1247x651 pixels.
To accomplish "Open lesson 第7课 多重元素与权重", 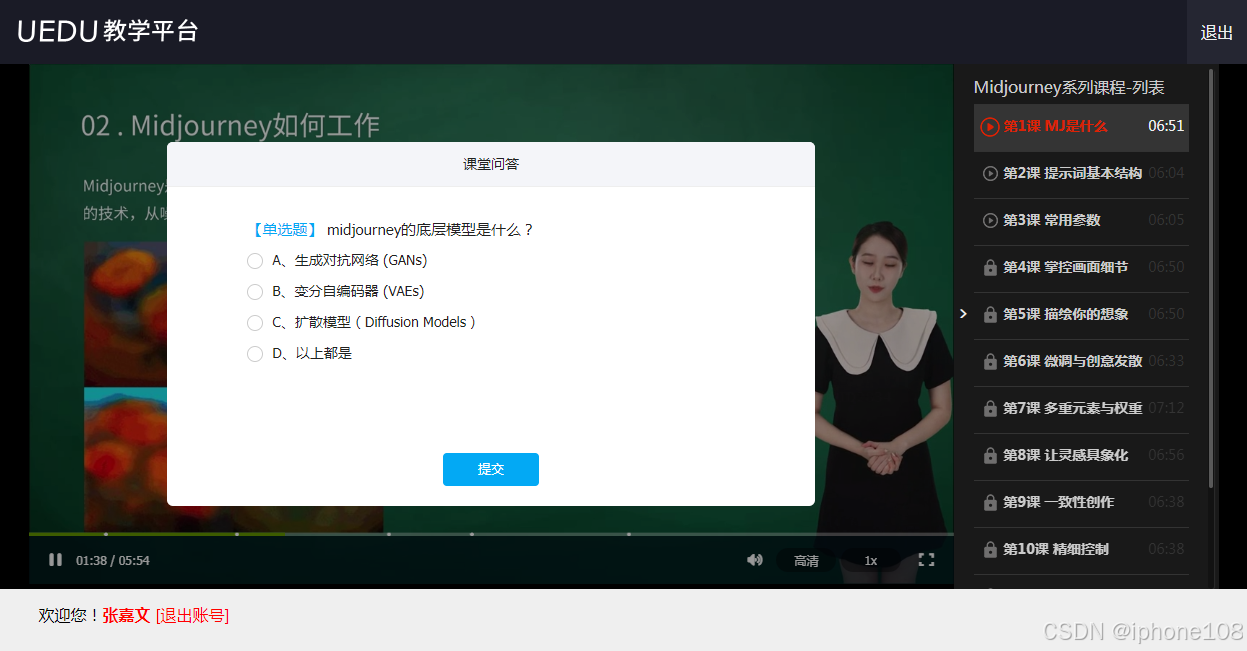I will tap(1081, 409).
